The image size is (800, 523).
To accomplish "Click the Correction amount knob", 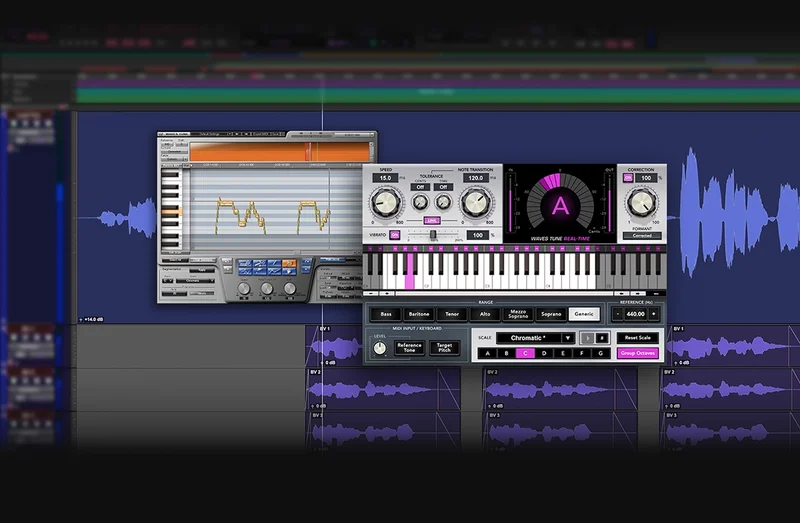I will tap(642, 203).
